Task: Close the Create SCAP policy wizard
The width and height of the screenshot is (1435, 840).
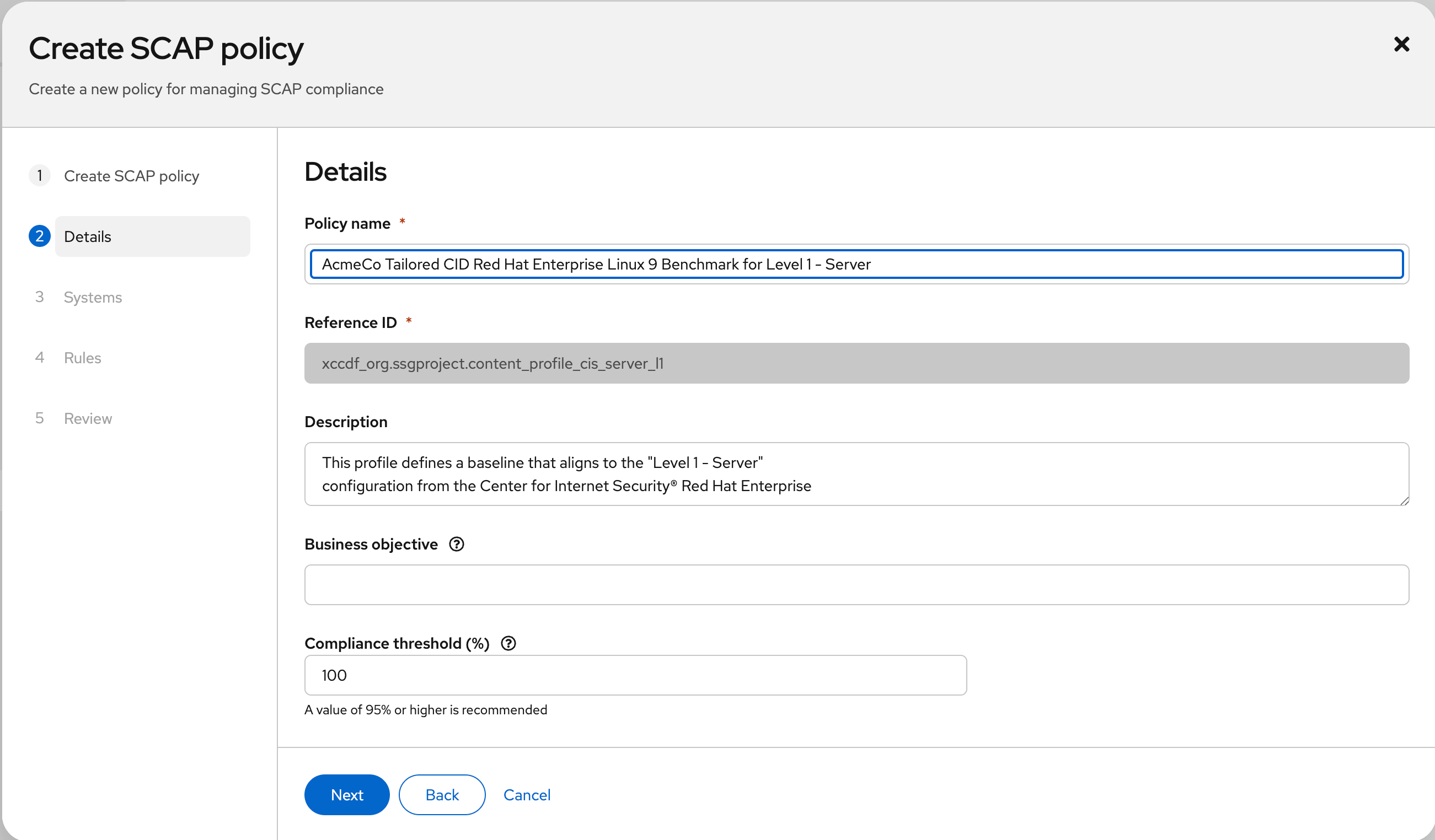Action: [1401, 45]
